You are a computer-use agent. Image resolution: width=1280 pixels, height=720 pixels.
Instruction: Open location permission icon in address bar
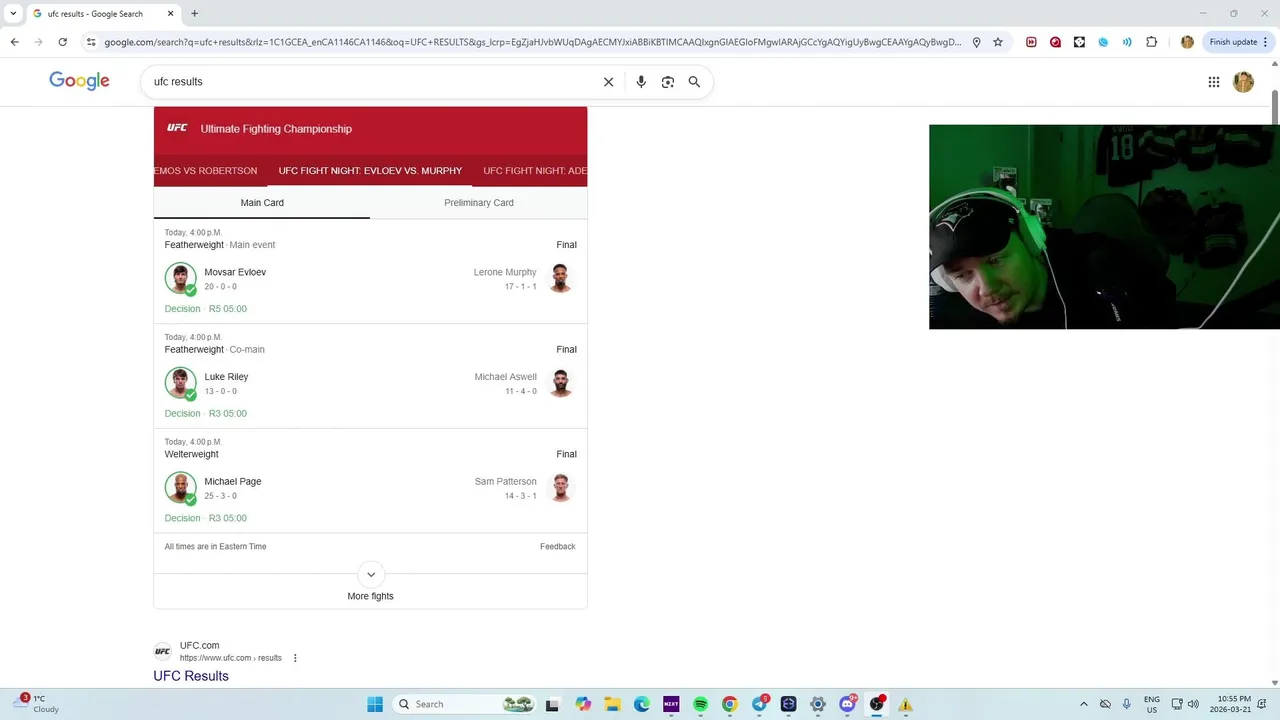[x=976, y=42]
